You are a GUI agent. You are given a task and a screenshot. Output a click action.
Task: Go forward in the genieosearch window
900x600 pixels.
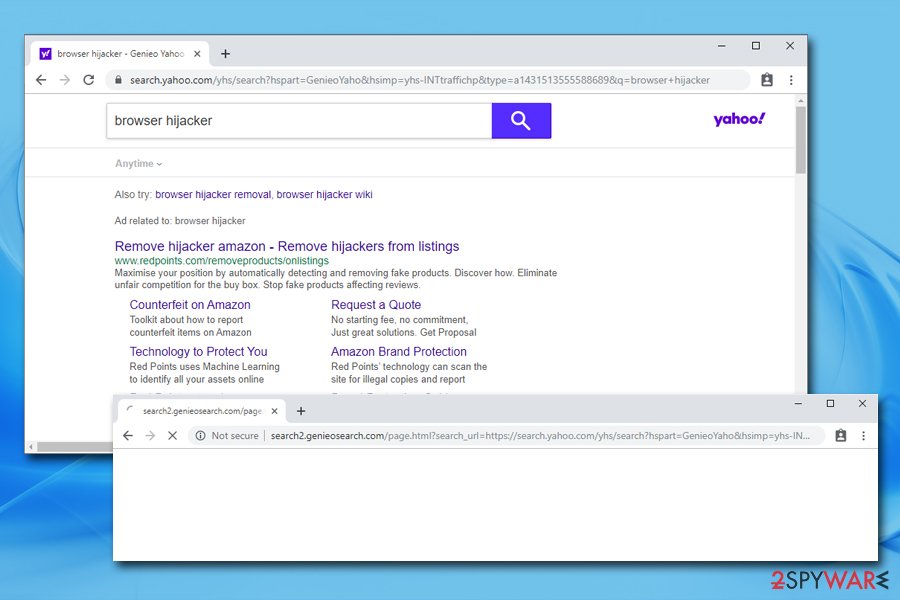tap(150, 436)
